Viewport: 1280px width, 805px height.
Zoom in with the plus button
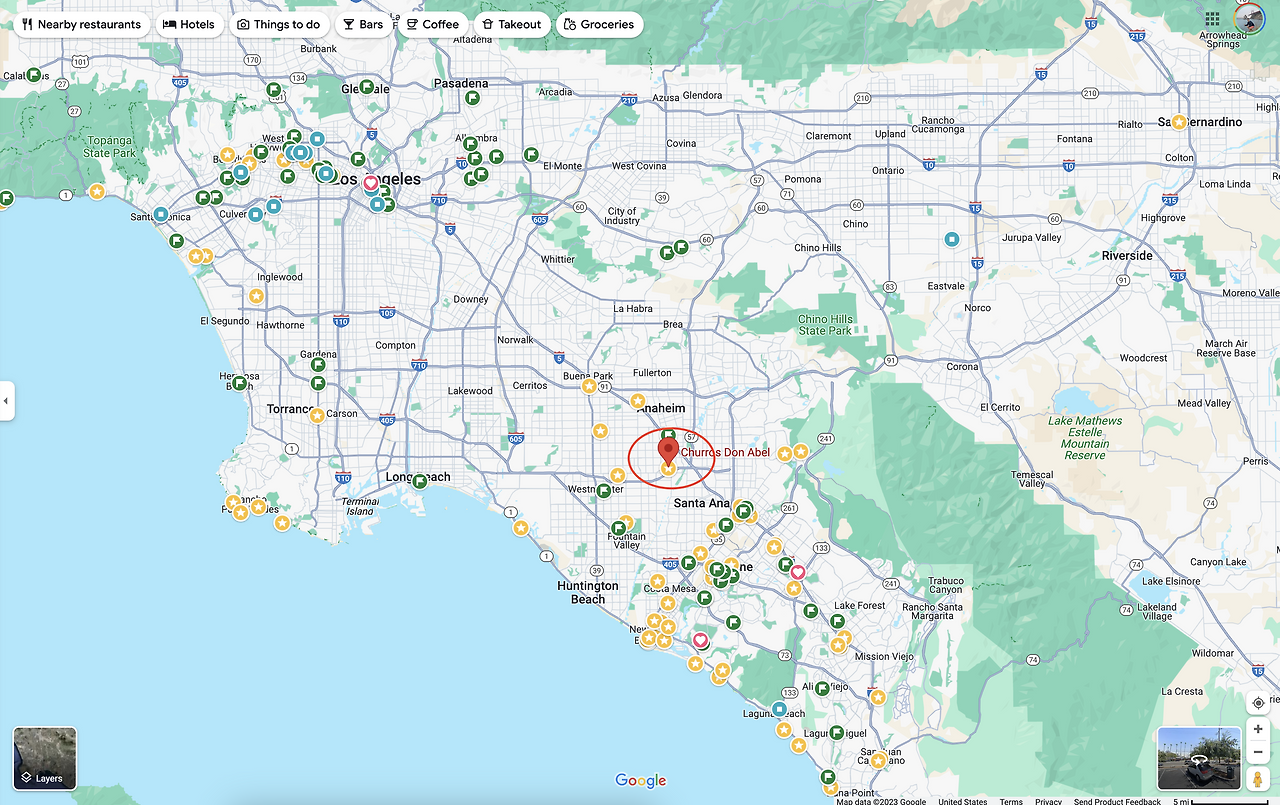(1258, 729)
